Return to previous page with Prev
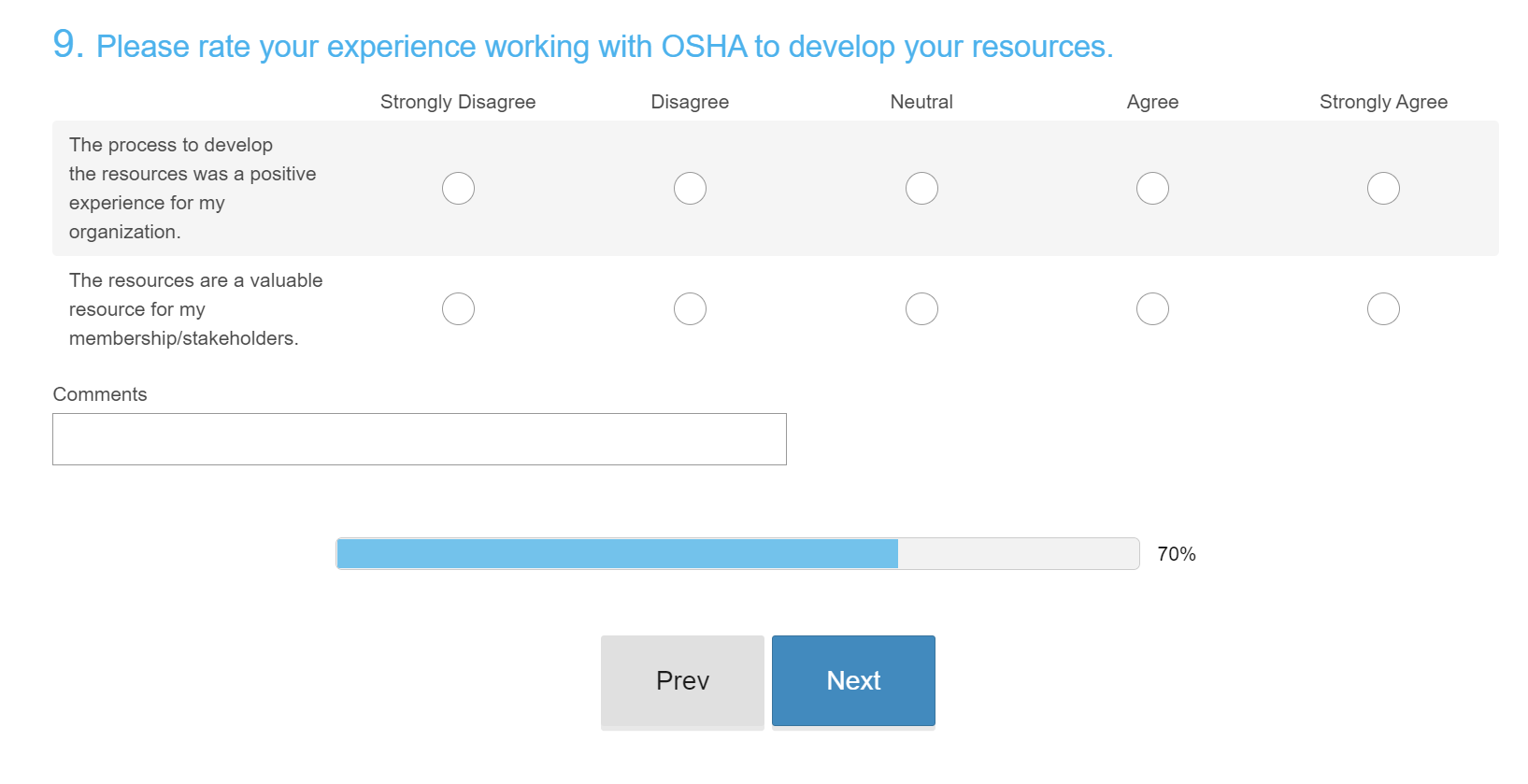This screenshot has width=1528, height=784. coord(682,680)
